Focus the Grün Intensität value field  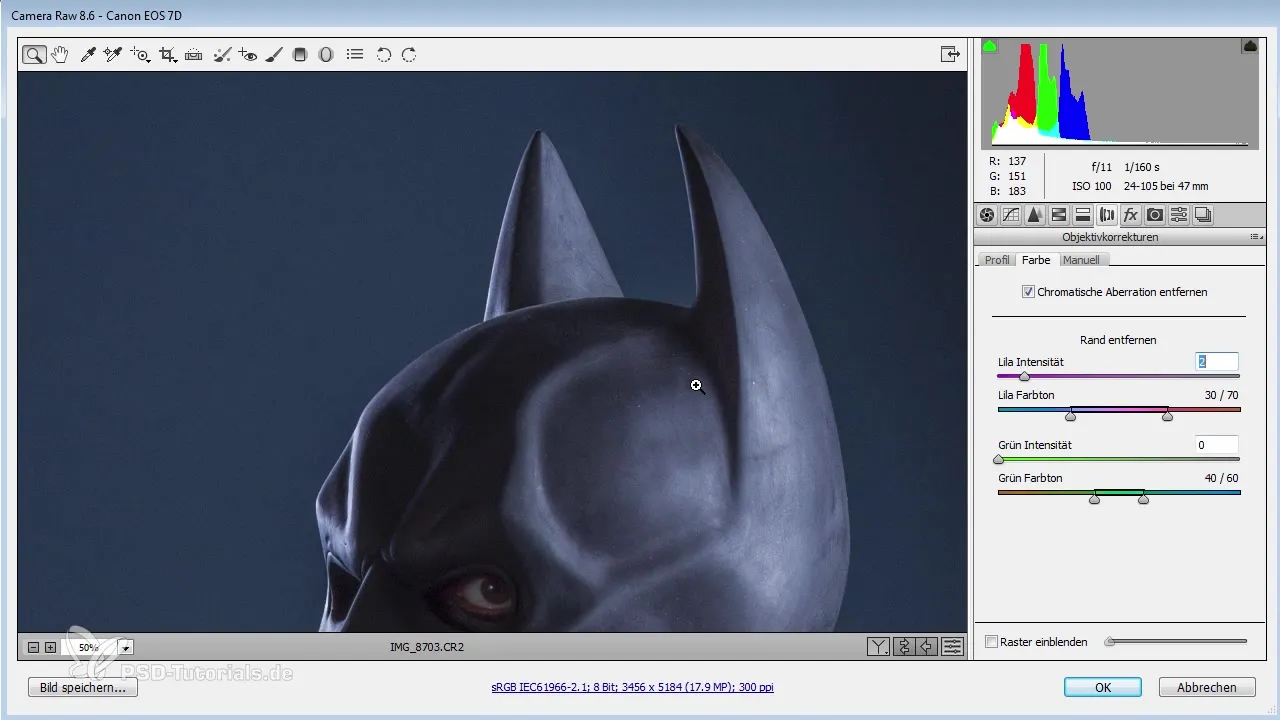click(1217, 445)
